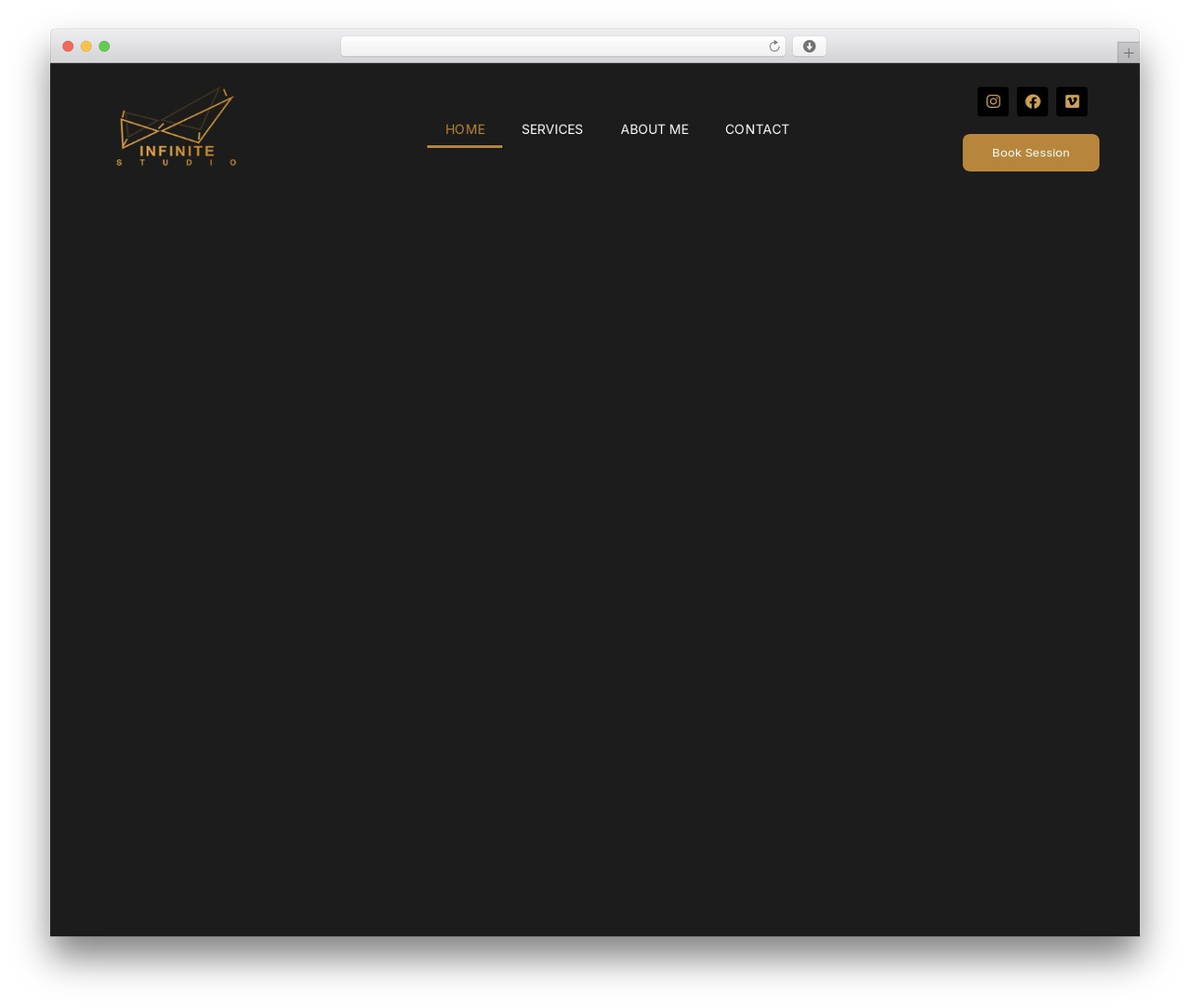Reload the page in the browser
The image size is (1190, 1008).
[x=774, y=46]
